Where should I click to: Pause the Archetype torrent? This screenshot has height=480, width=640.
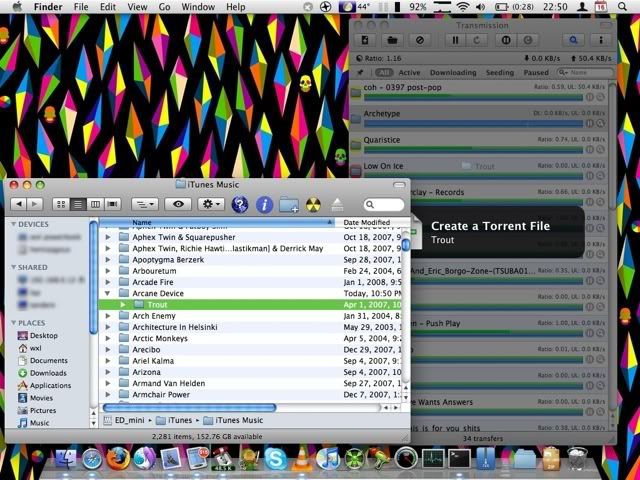(x=590, y=123)
